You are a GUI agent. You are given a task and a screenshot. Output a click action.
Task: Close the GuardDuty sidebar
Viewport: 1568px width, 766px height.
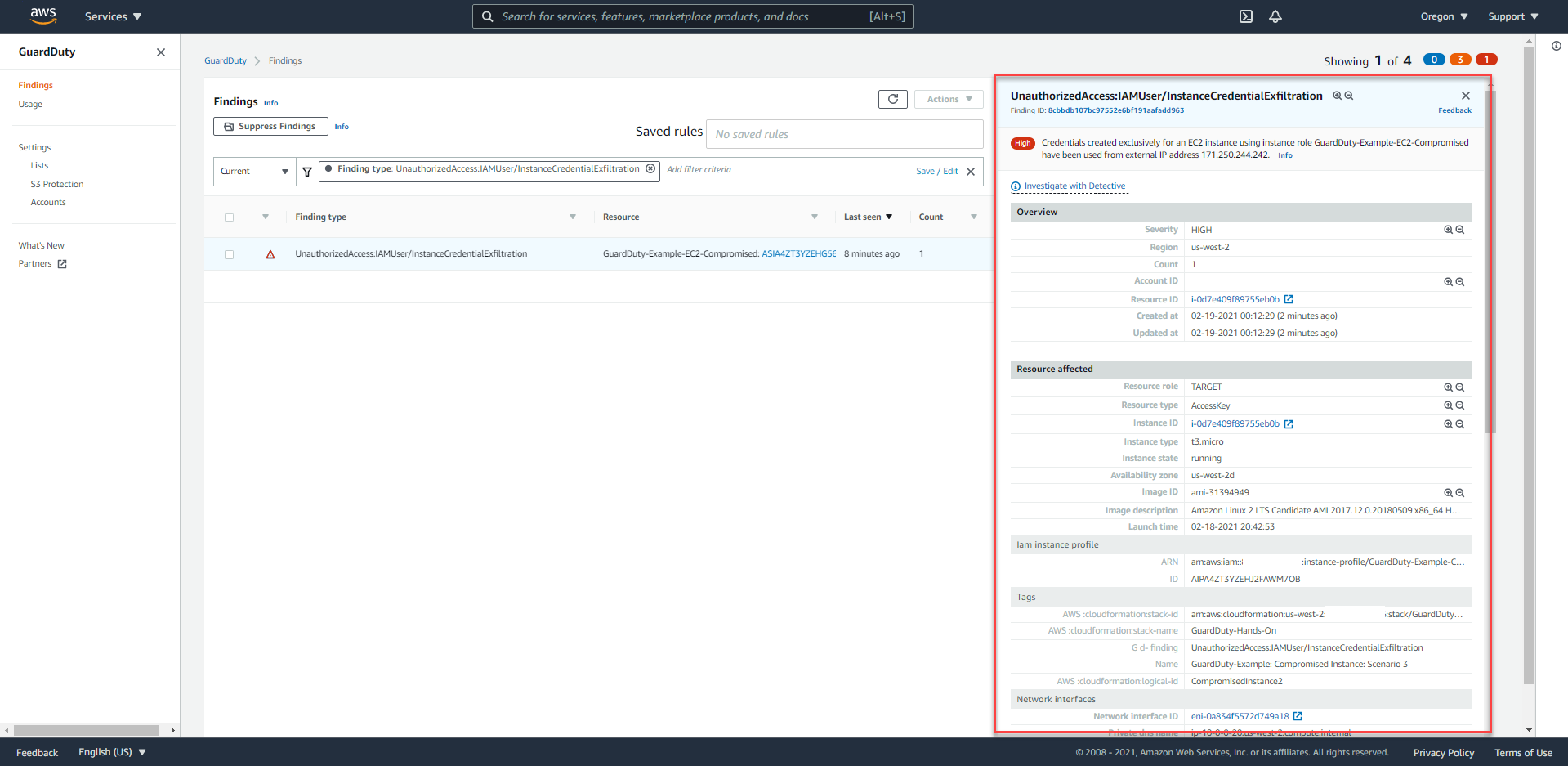click(161, 52)
